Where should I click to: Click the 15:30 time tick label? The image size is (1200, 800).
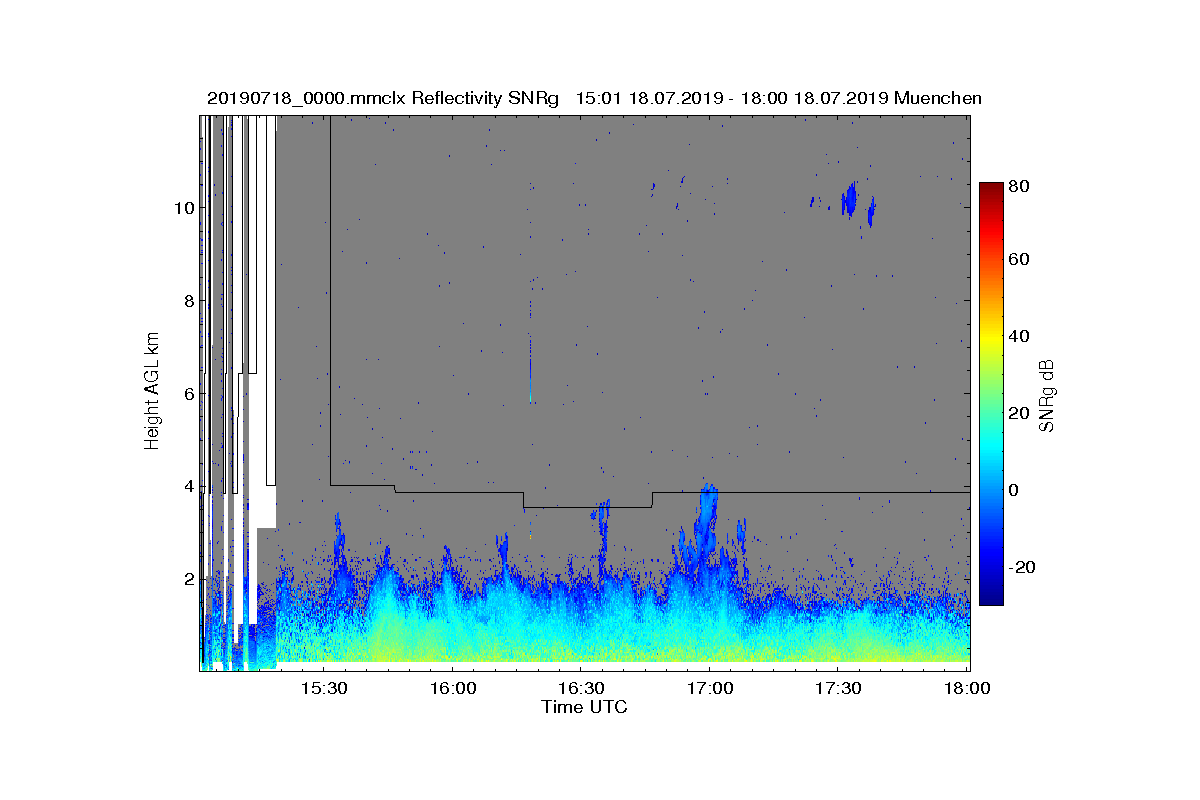point(324,688)
